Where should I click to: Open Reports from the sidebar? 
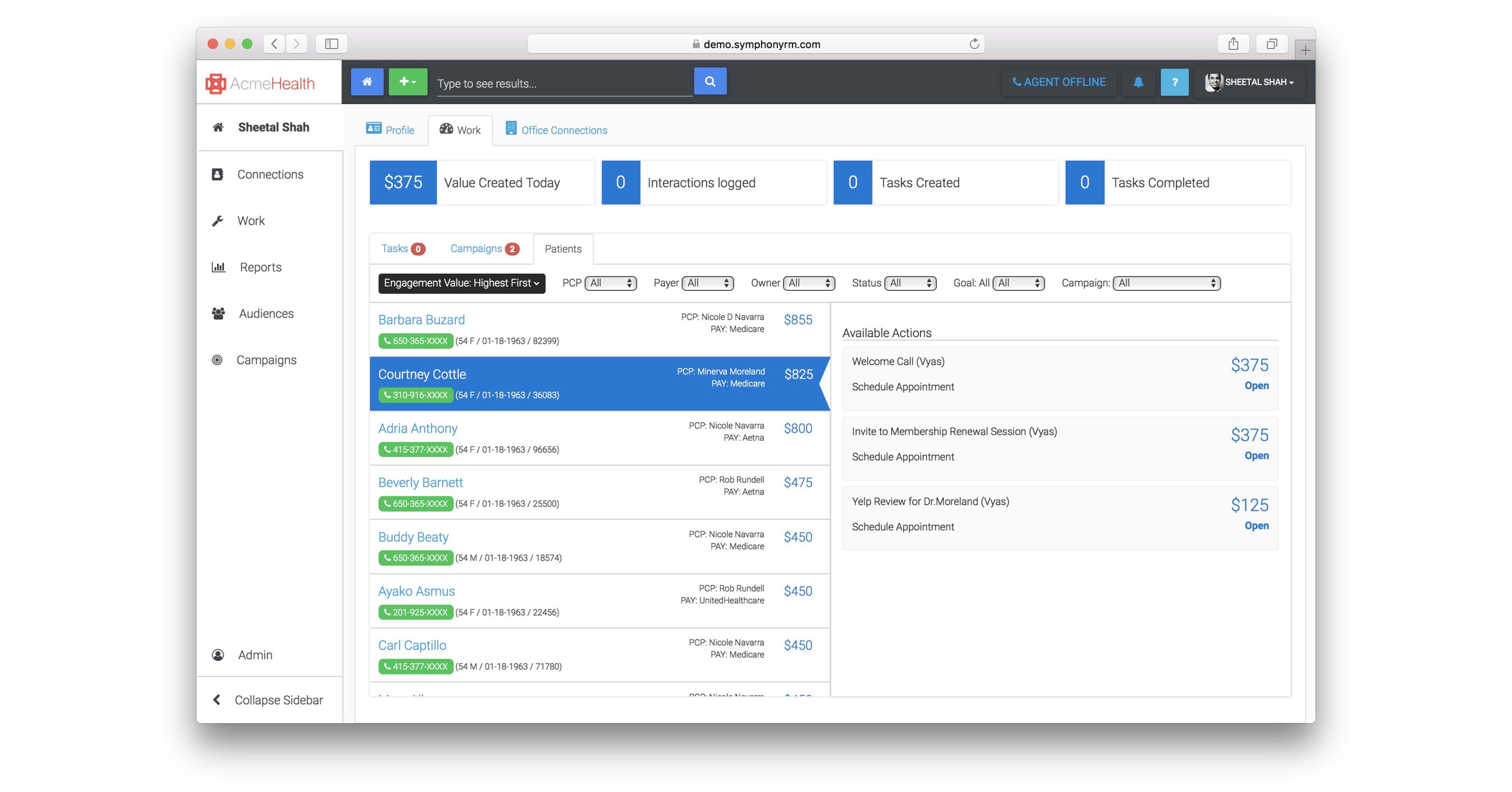coord(260,267)
